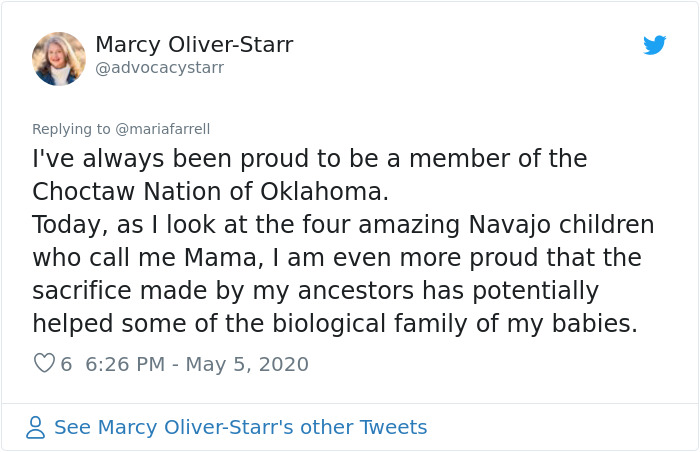Viewport: 700px width, 452px height.
Task: Like the tweet with the heart icon
Action: tap(43, 364)
